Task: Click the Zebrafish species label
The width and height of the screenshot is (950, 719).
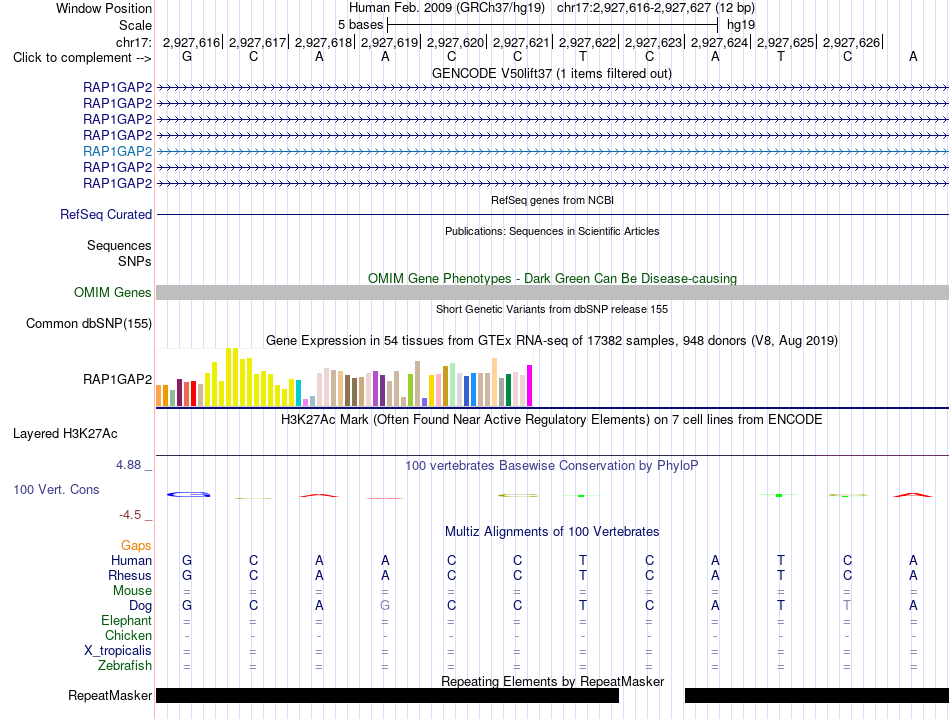Action: (x=125, y=666)
